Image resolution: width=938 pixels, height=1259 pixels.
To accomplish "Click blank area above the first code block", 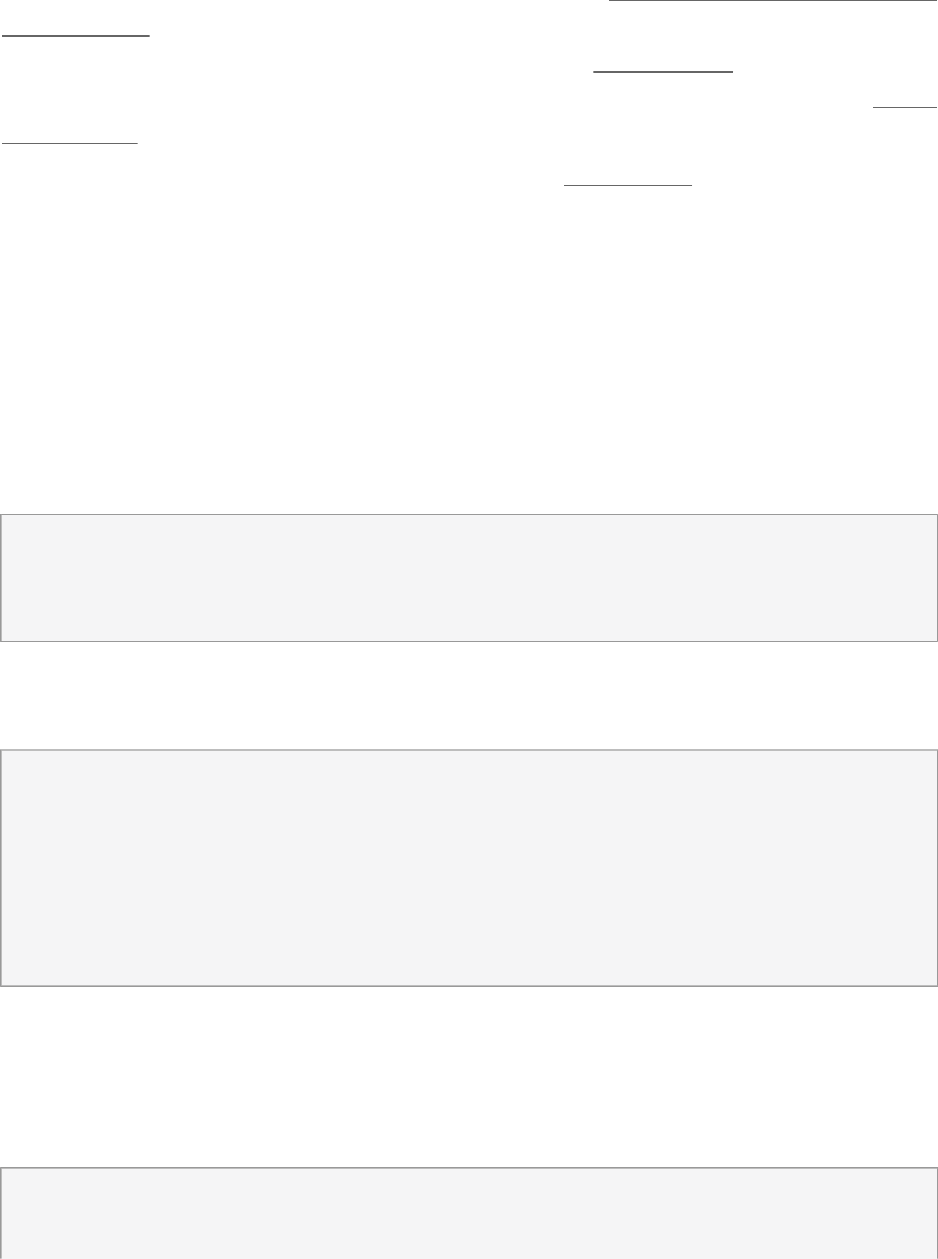I will [469, 400].
